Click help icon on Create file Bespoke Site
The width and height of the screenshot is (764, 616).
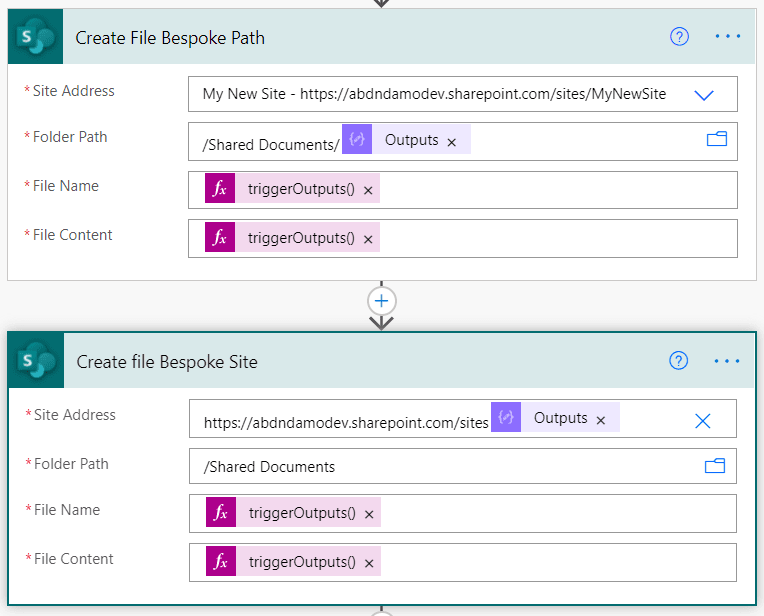pyautogui.click(x=679, y=361)
